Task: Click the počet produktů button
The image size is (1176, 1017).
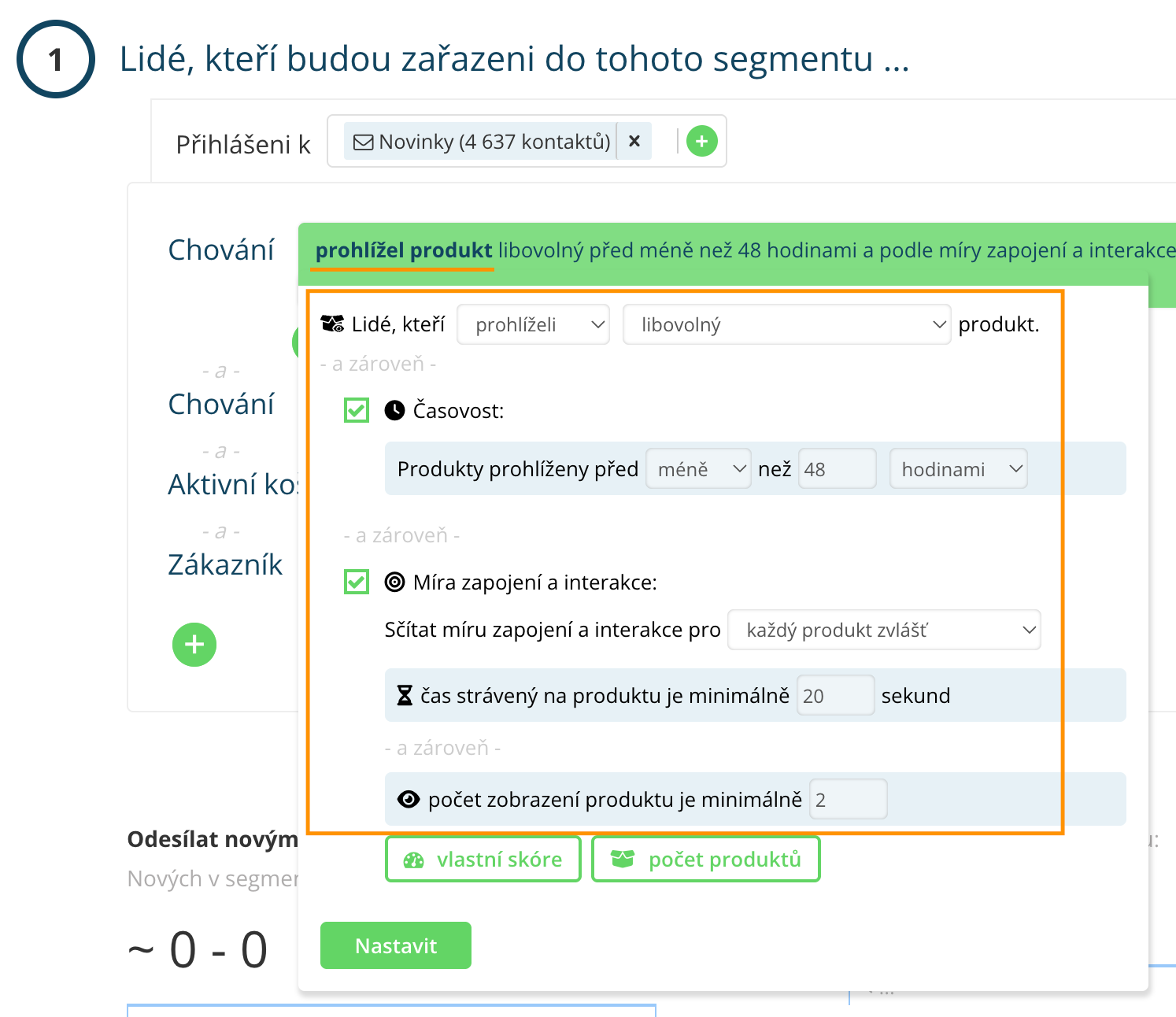Action: coord(706,860)
